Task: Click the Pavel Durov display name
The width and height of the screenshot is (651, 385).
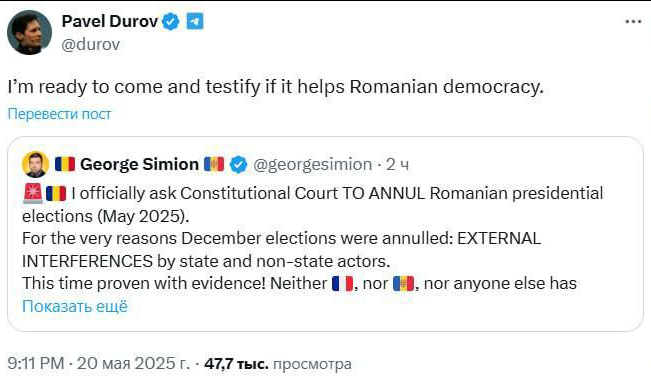Action: click(x=110, y=21)
